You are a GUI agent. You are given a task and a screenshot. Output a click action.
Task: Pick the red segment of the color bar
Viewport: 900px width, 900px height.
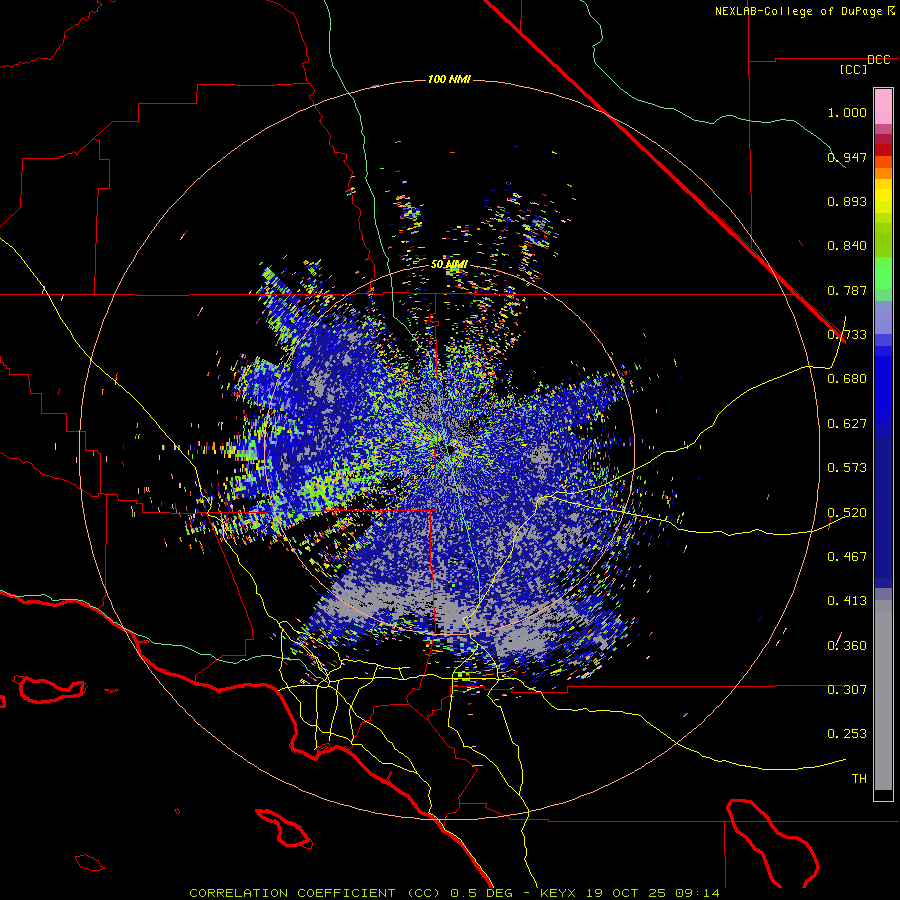[883, 149]
